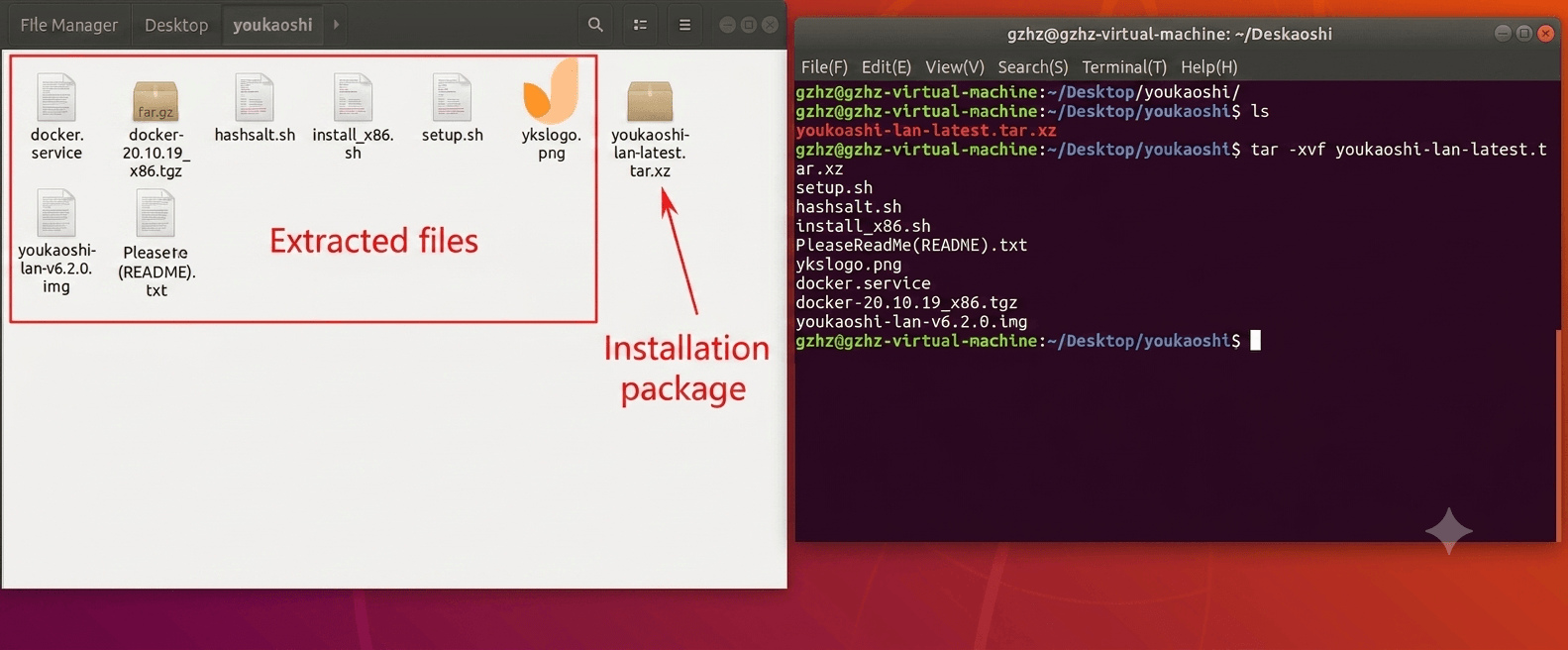Select the docker-20.10.19_x86.tgz archive icon

(156, 101)
